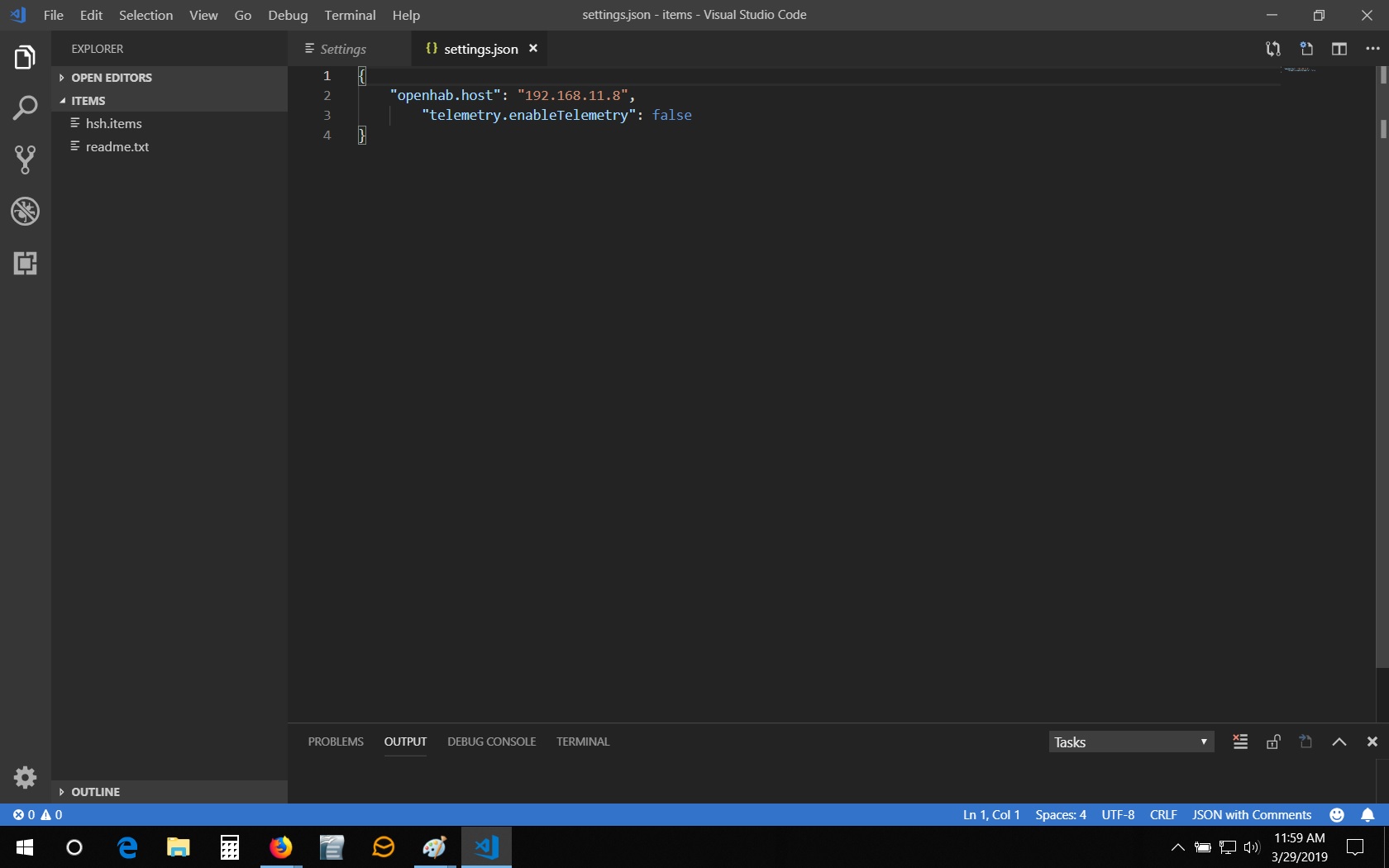Split the editor

pos(1339,49)
